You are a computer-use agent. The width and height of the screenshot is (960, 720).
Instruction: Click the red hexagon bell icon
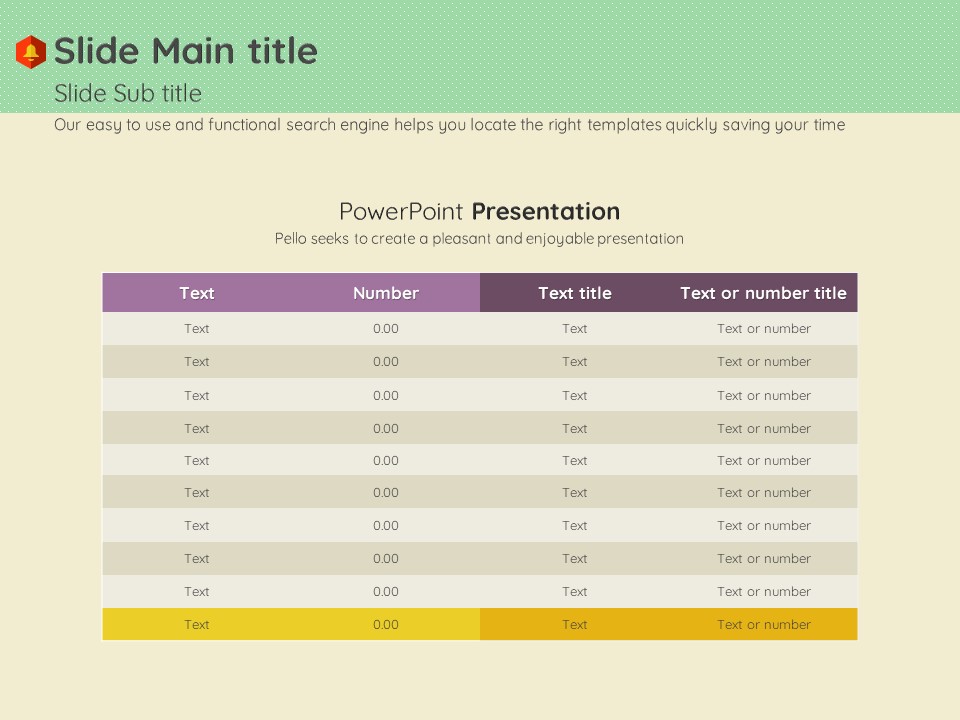tap(31, 52)
